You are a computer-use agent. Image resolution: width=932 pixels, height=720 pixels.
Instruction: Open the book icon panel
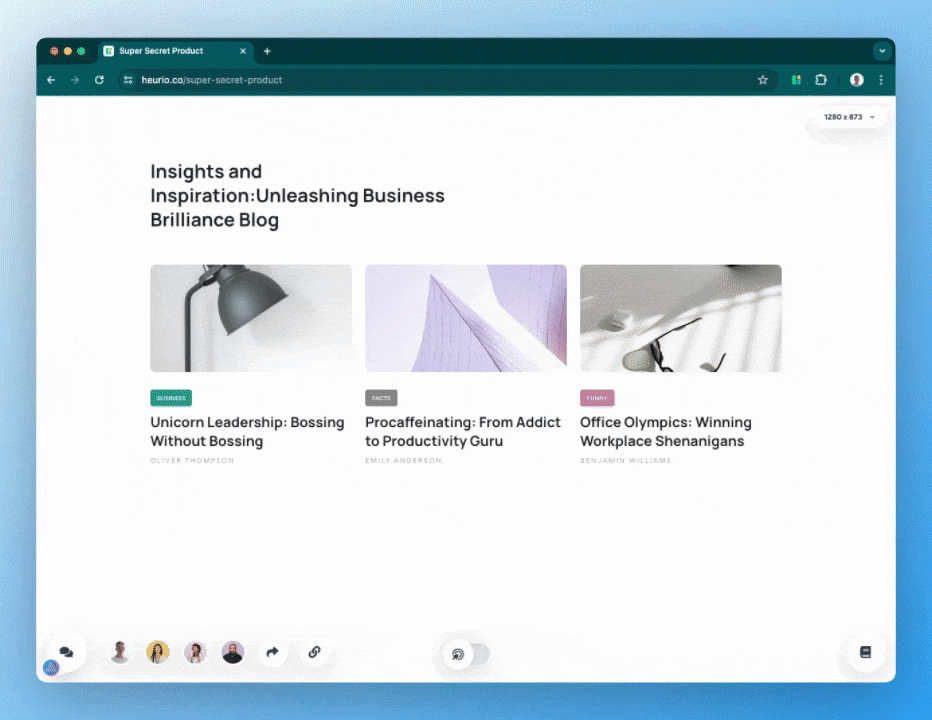(x=865, y=652)
